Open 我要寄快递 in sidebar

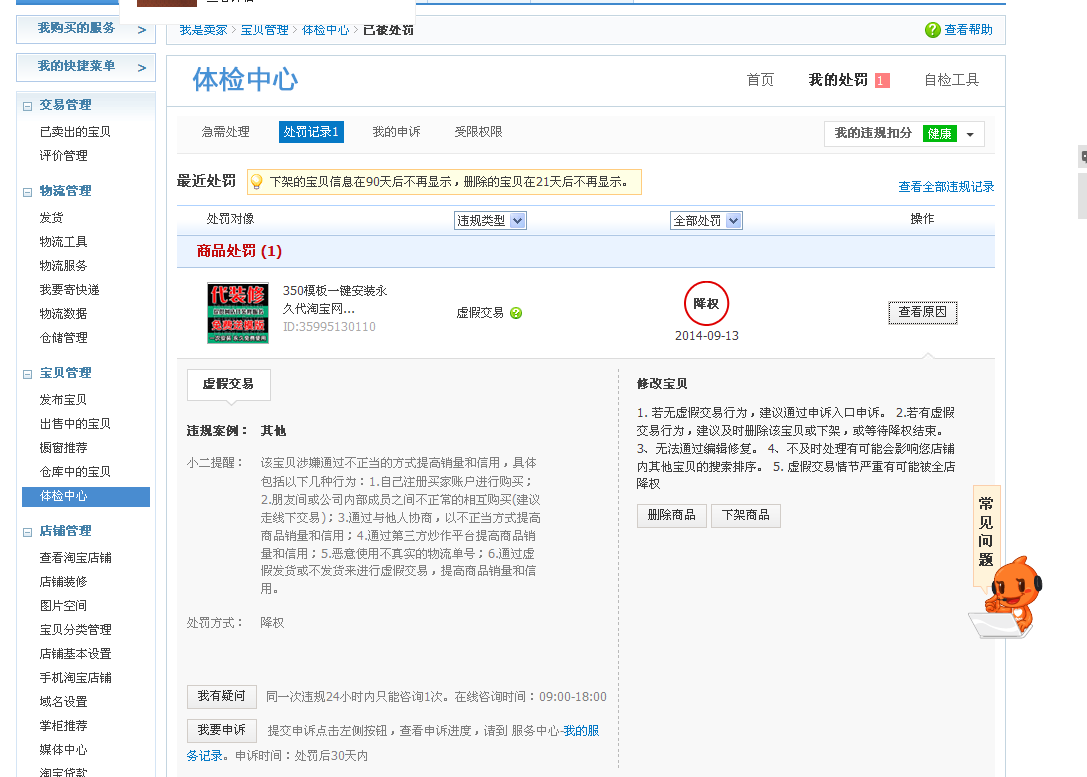69,290
